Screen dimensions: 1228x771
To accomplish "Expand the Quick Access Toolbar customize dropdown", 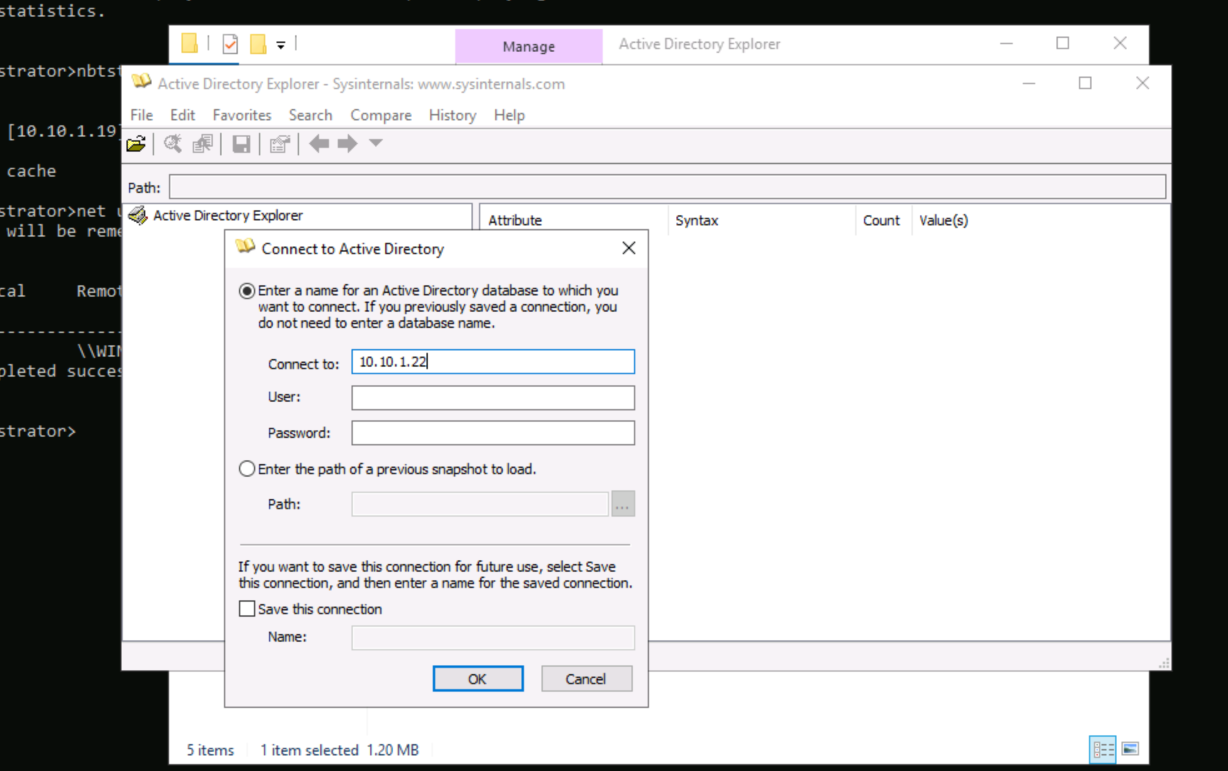I will pos(281,45).
